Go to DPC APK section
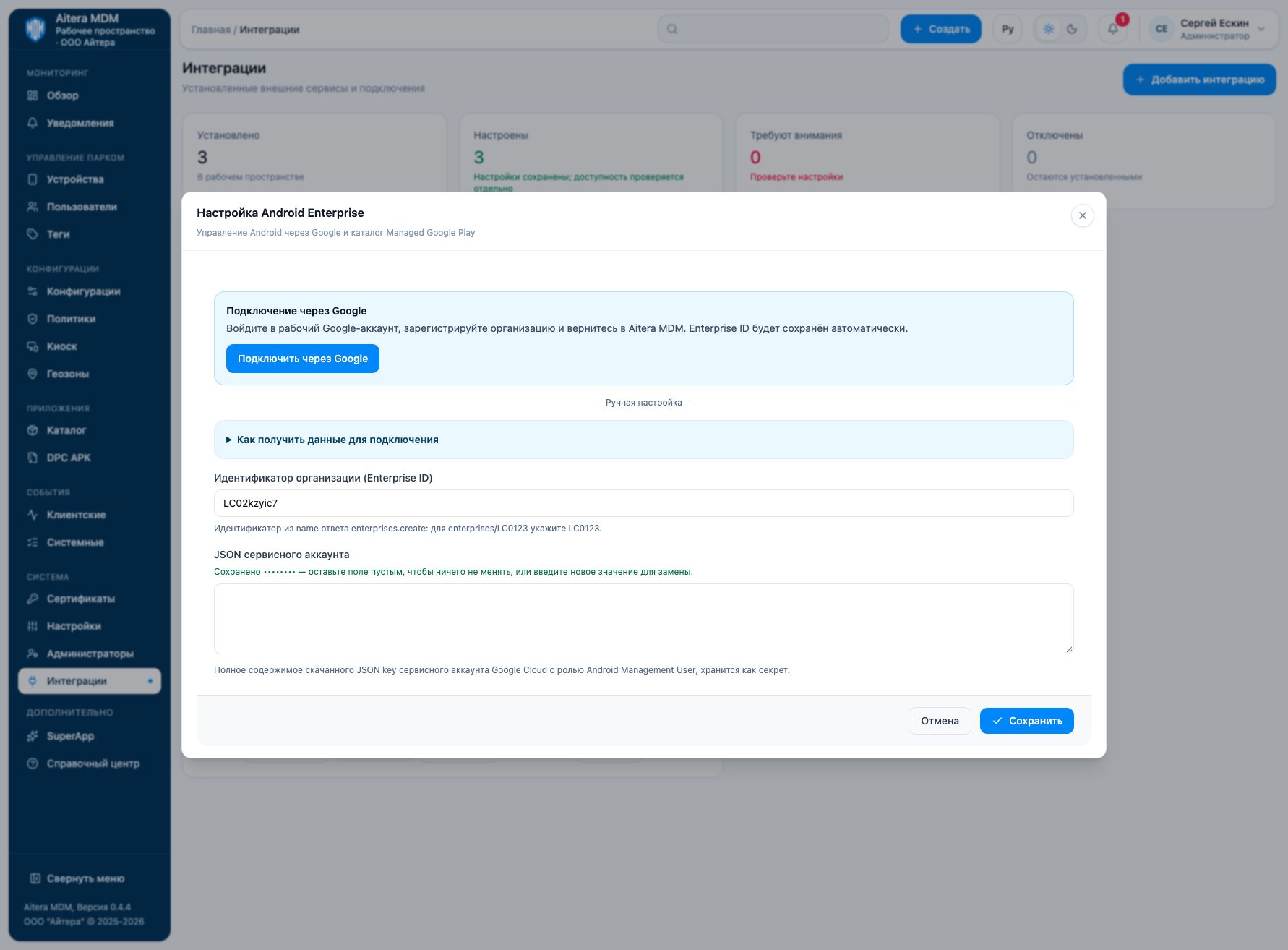The height and width of the screenshot is (950, 1288). coord(90,458)
